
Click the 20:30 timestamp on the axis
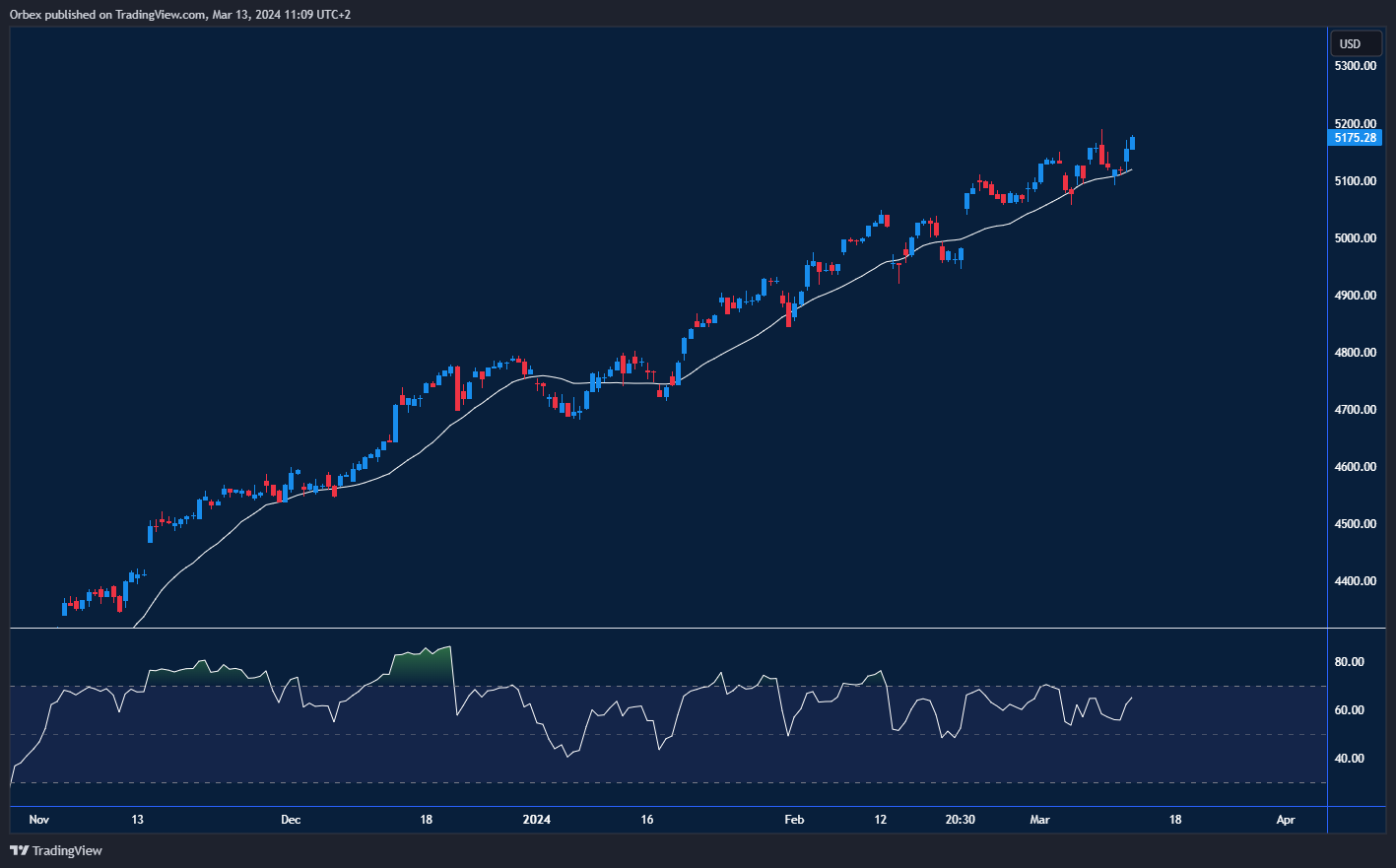[x=960, y=820]
